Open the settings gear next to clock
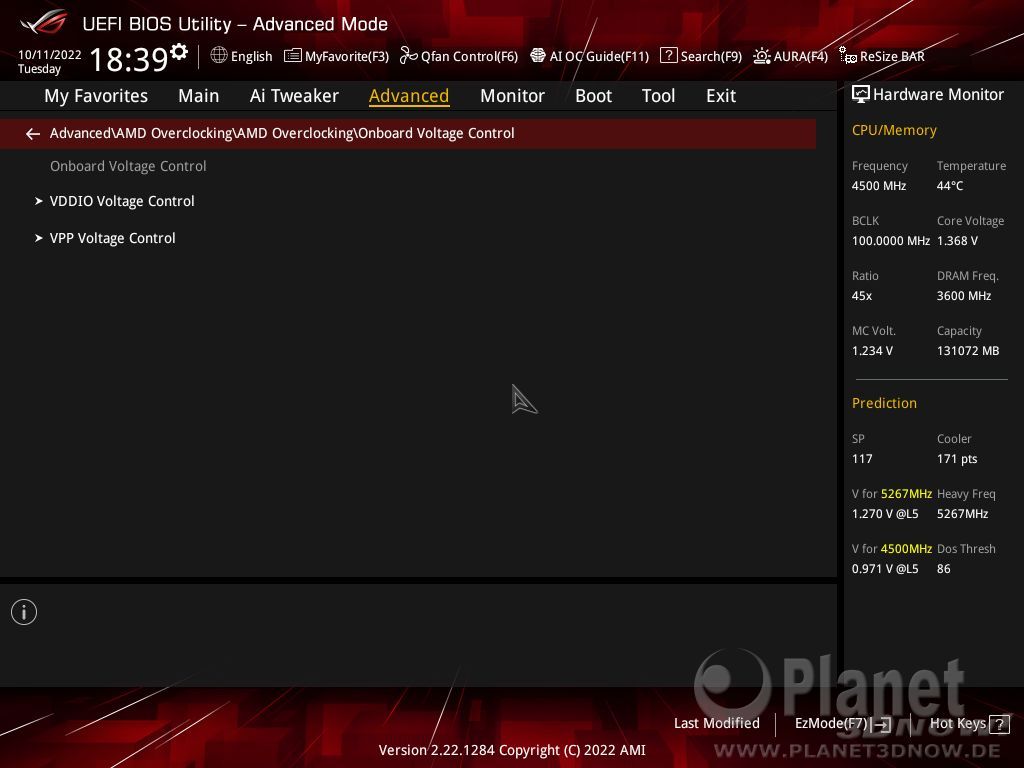The image size is (1024, 768). coord(179,51)
